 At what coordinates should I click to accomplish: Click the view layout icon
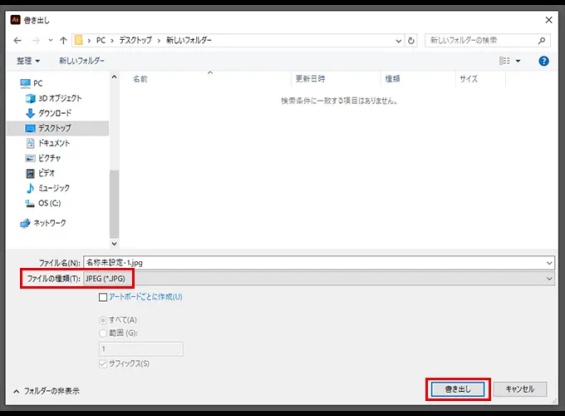(504, 61)
